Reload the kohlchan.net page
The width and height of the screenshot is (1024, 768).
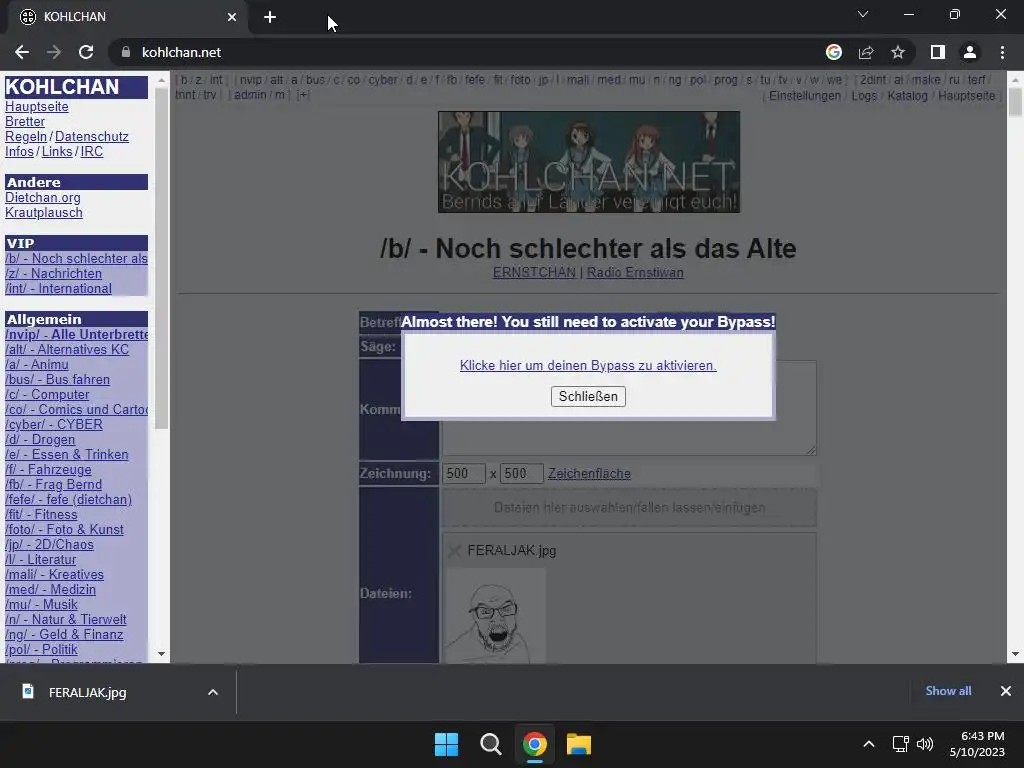[86, 52]
